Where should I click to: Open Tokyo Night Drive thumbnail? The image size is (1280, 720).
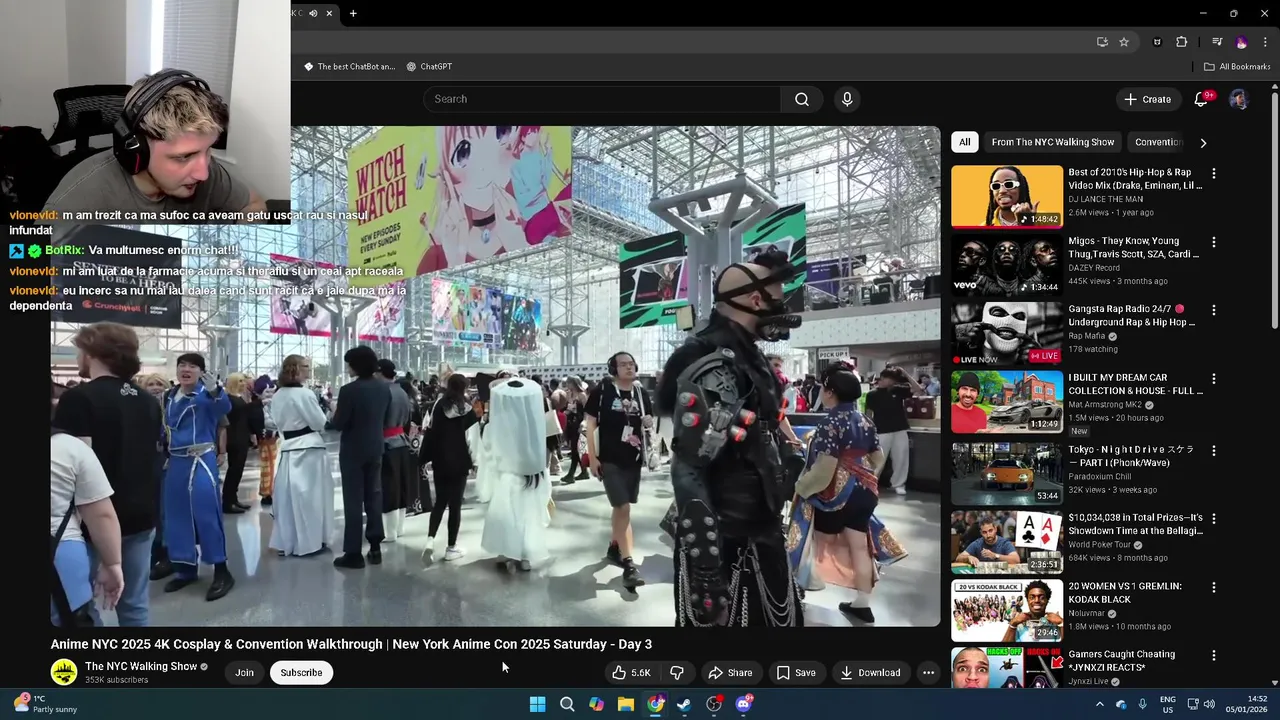pyautogui.click(x=1006, y=474)
